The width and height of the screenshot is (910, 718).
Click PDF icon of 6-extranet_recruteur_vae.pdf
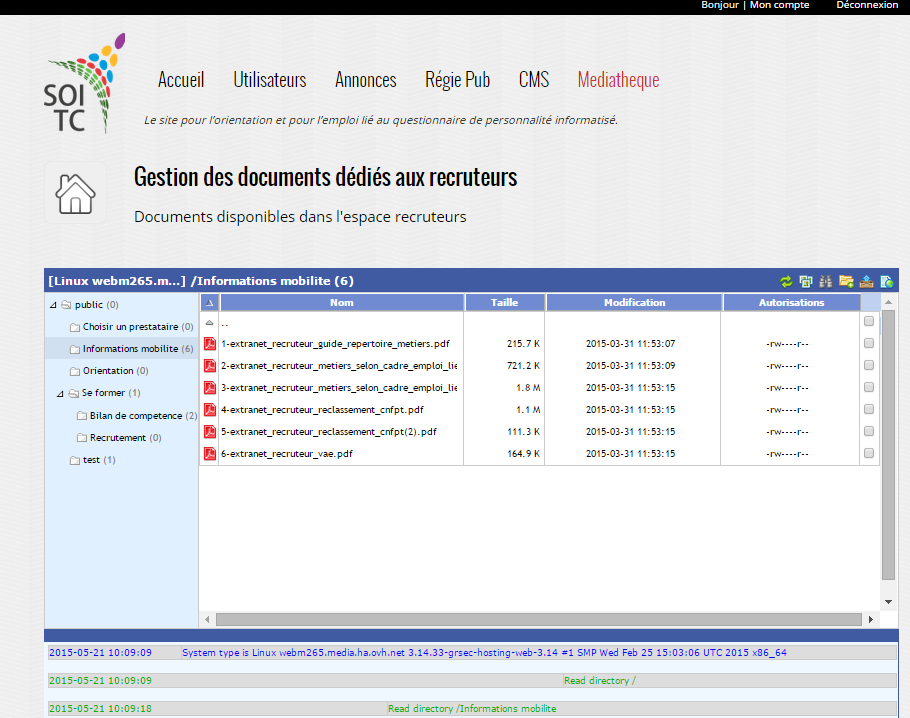pos(210,454)
